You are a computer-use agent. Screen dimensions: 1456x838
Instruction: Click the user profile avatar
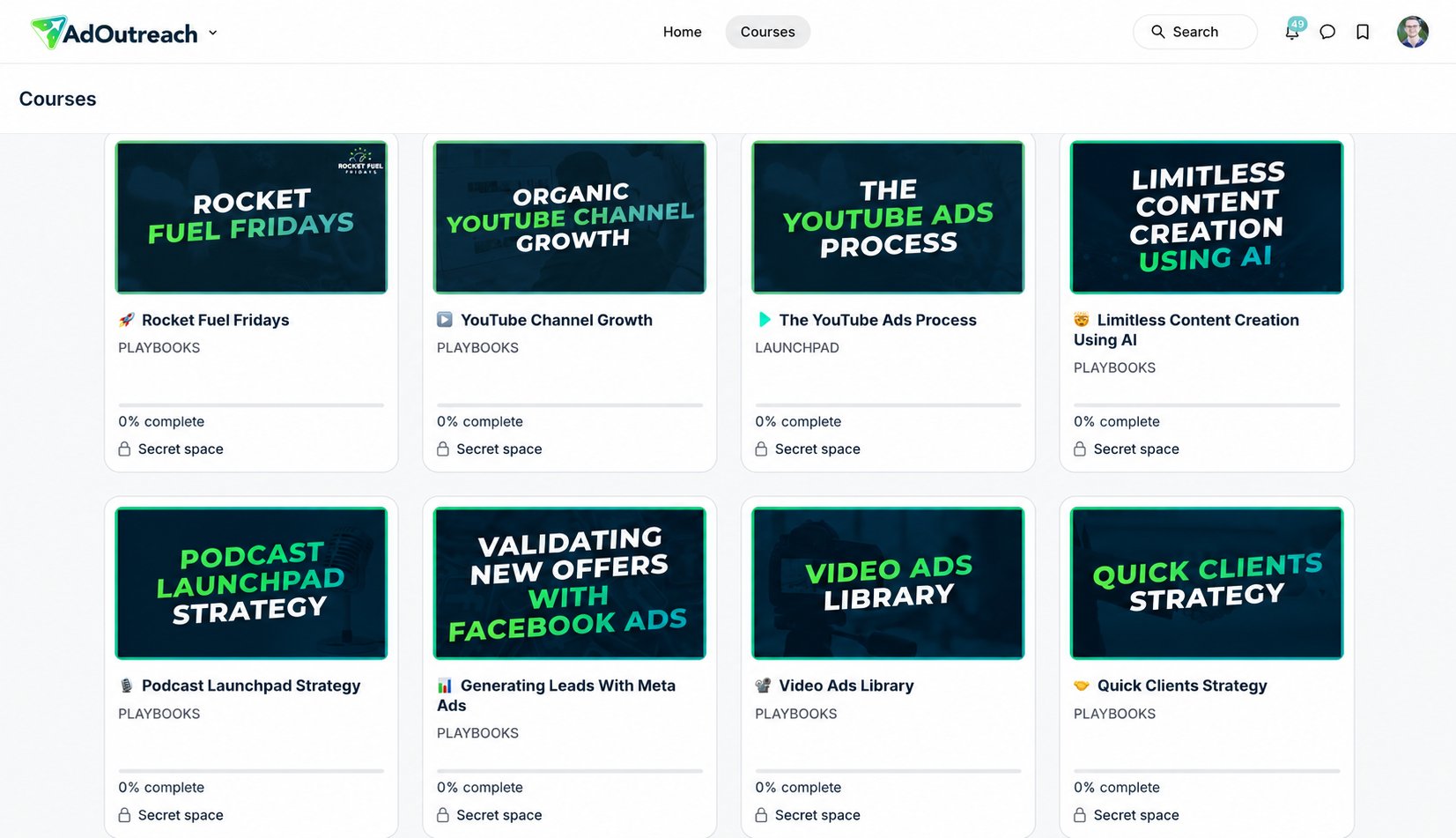click(1412, 32)
